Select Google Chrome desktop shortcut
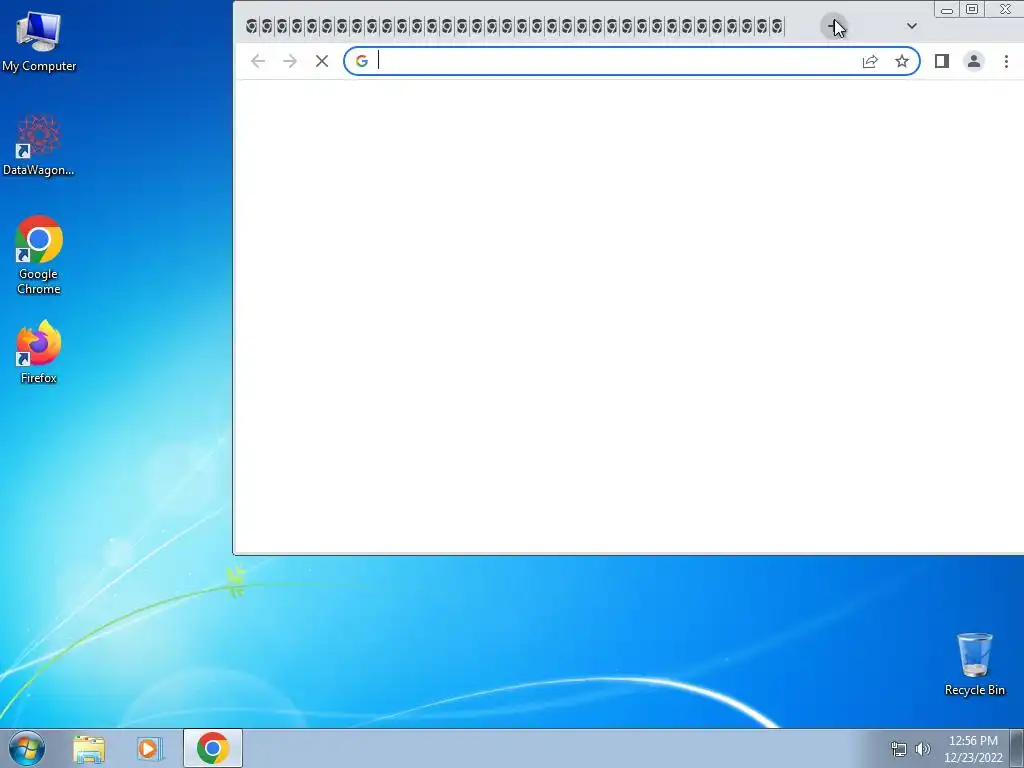The image size is (1024, 768). click(x=39, y=255)
